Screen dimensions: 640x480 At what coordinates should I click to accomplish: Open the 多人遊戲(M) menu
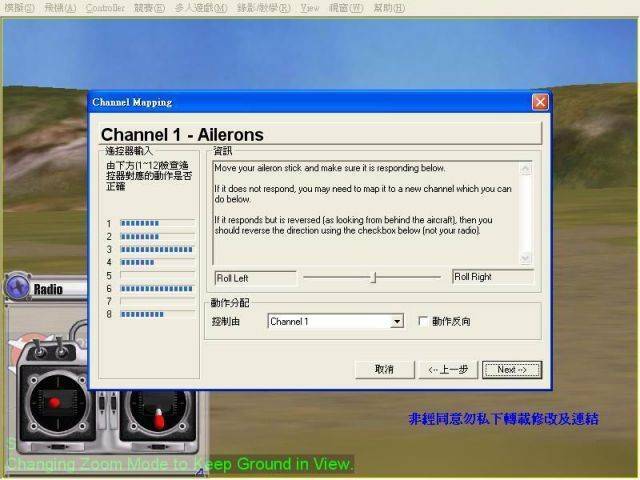click(x=201, y=8)
